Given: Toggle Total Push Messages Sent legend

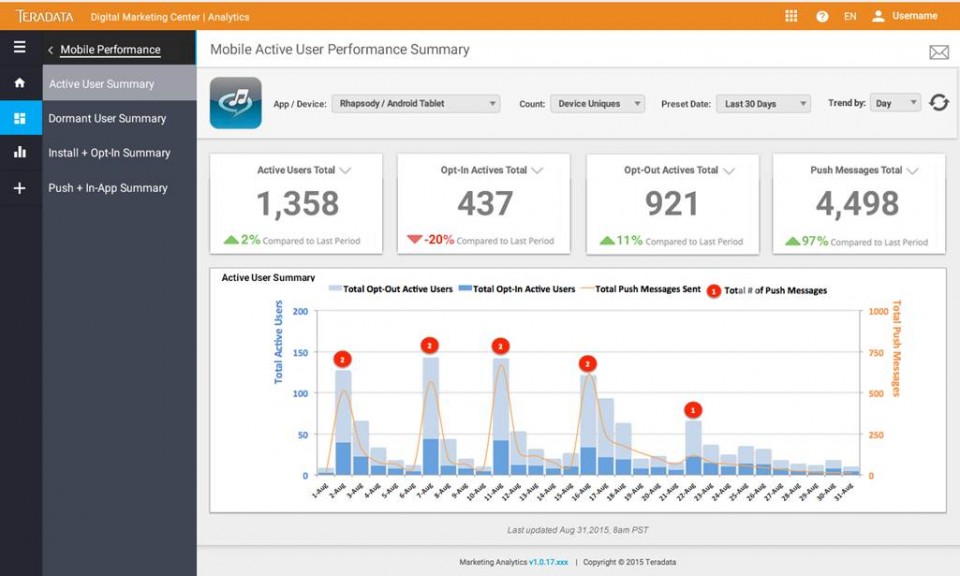Looking at the screenshot, I should point(640,289).
